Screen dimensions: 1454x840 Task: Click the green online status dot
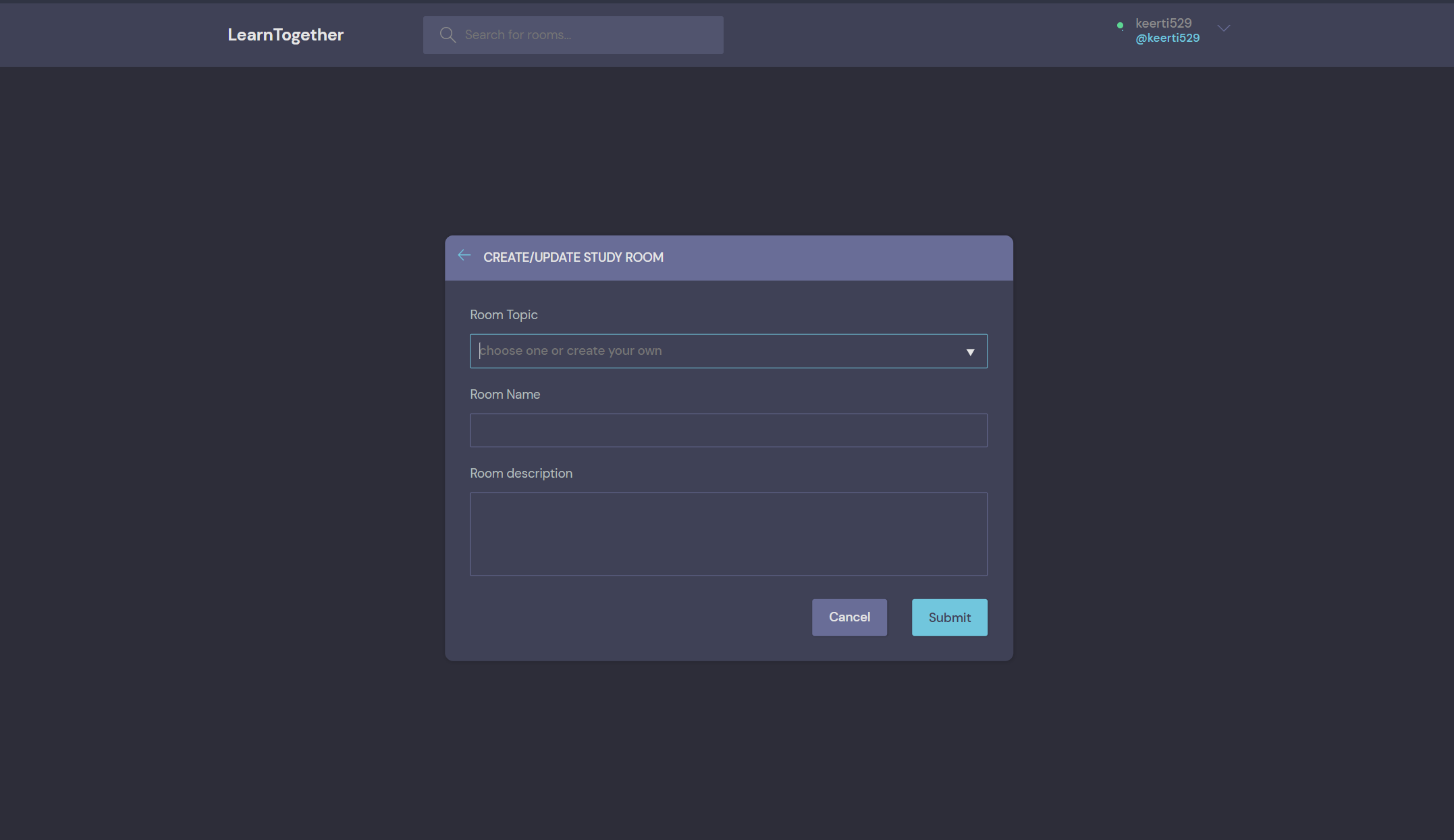click(x=1120, y=26)
